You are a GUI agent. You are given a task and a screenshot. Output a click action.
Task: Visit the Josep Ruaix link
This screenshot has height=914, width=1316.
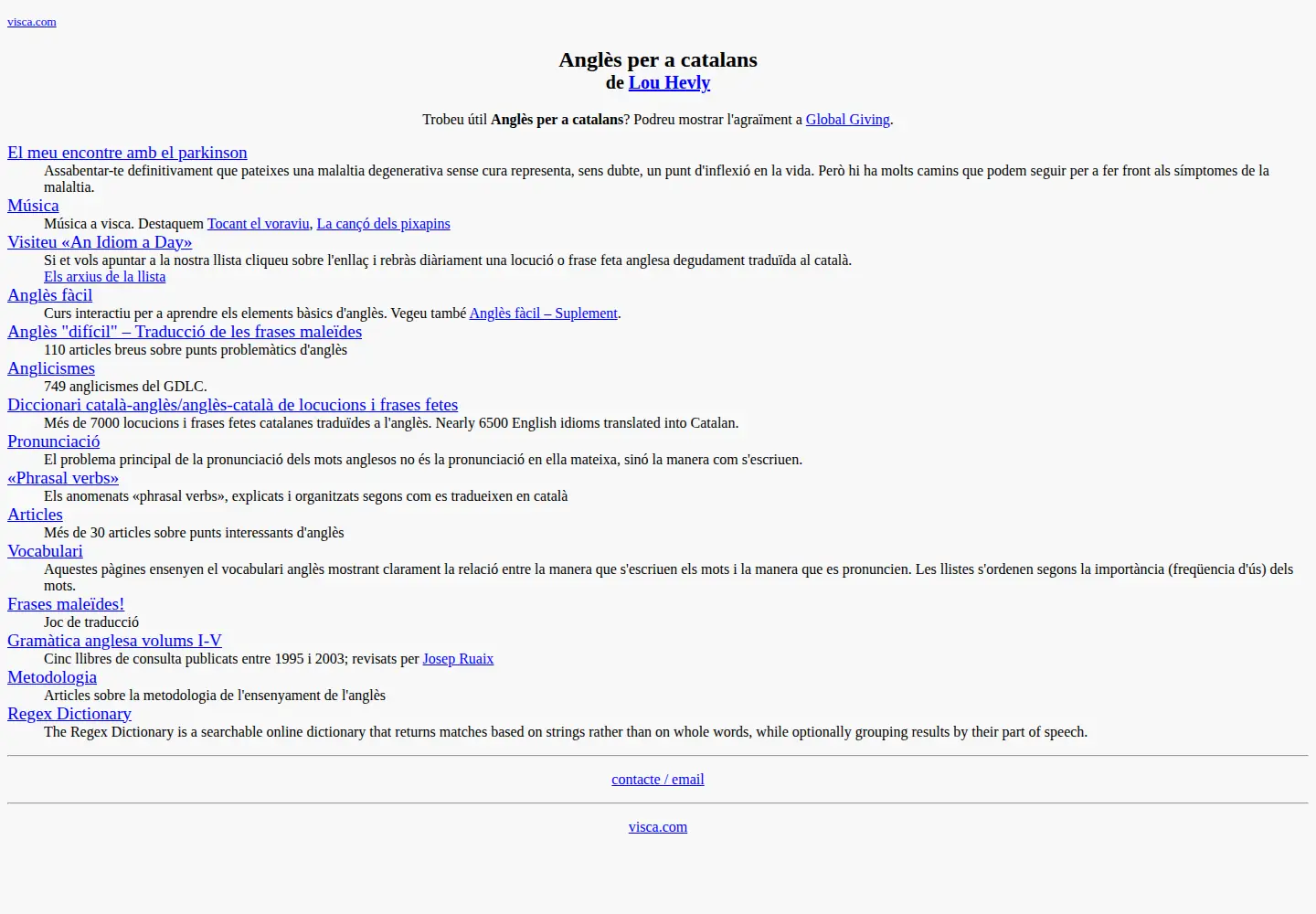pyautogui.click(x=458, y=659)
